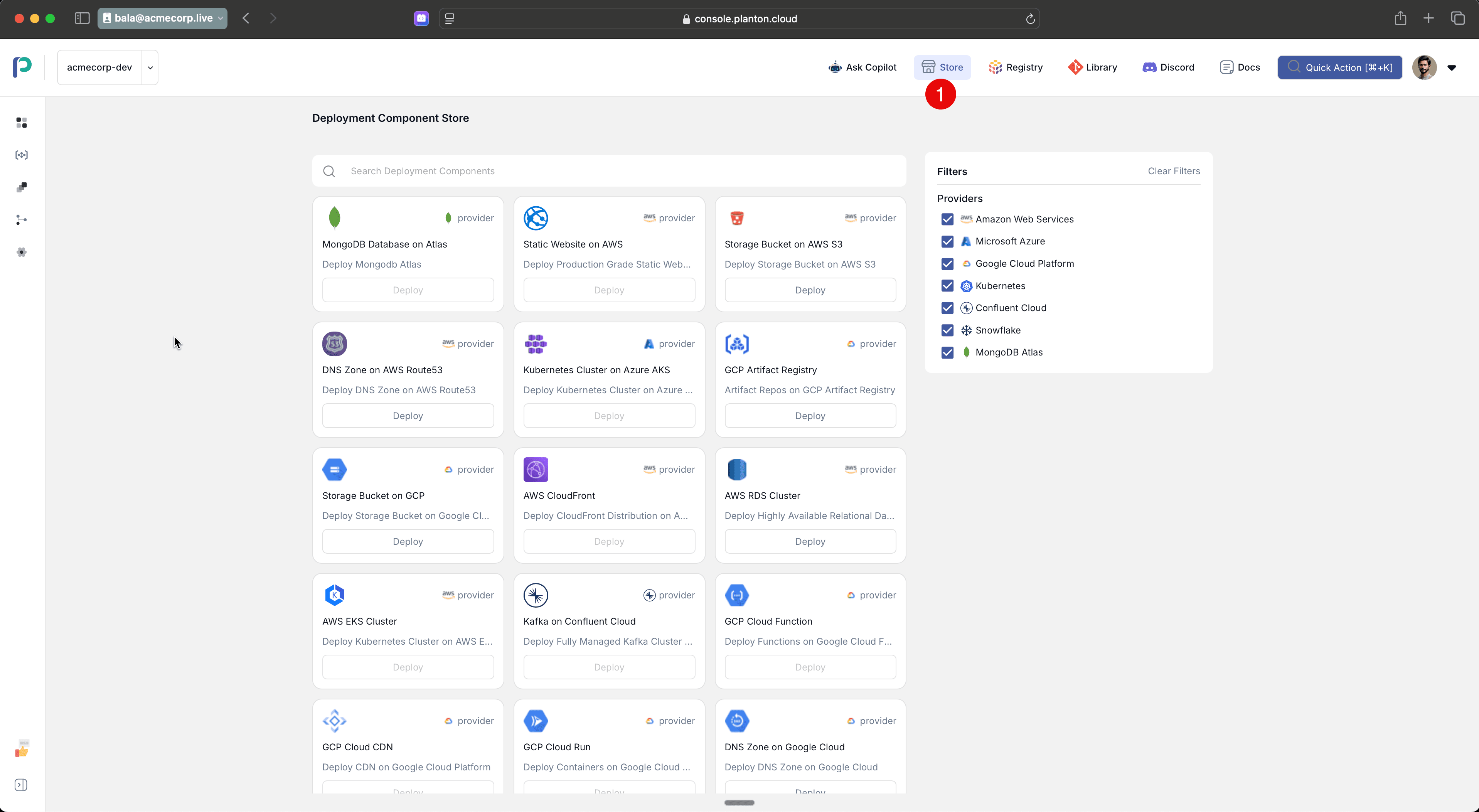This screenshot has width=1479, height=812.
Task: Toggle Safari sidebar icon
Action: (82, 19)
